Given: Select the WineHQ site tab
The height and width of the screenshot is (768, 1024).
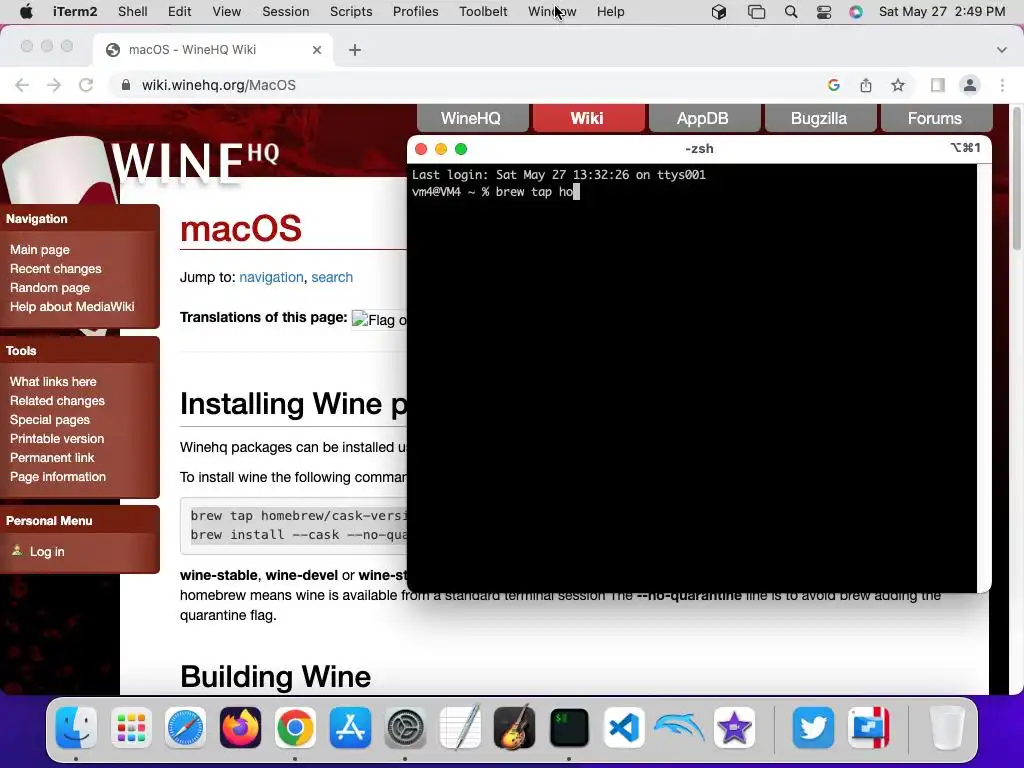Looking at the screenshot, I should 472,118.
